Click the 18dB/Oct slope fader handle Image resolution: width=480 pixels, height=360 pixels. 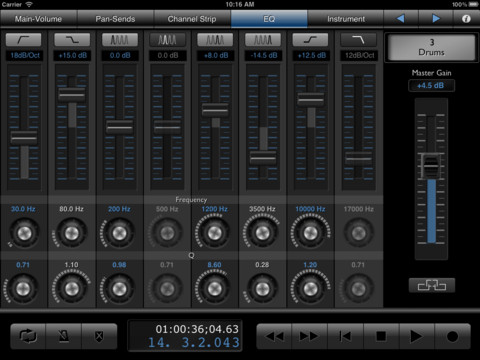coord(24,138)
